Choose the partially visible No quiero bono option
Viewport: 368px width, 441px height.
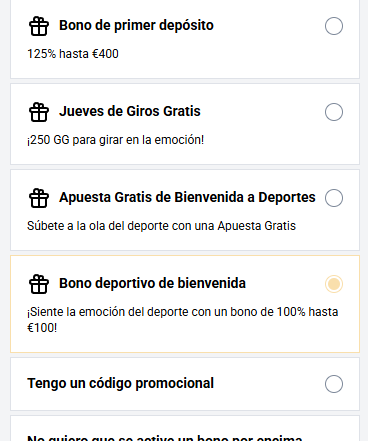pos(185,429)
